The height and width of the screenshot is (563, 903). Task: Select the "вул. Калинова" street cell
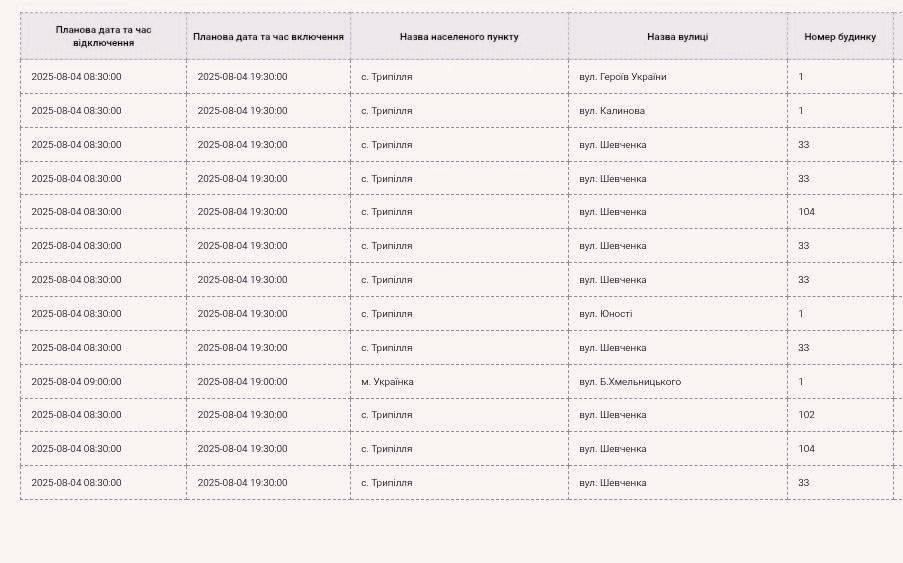[x=612, y=111]
